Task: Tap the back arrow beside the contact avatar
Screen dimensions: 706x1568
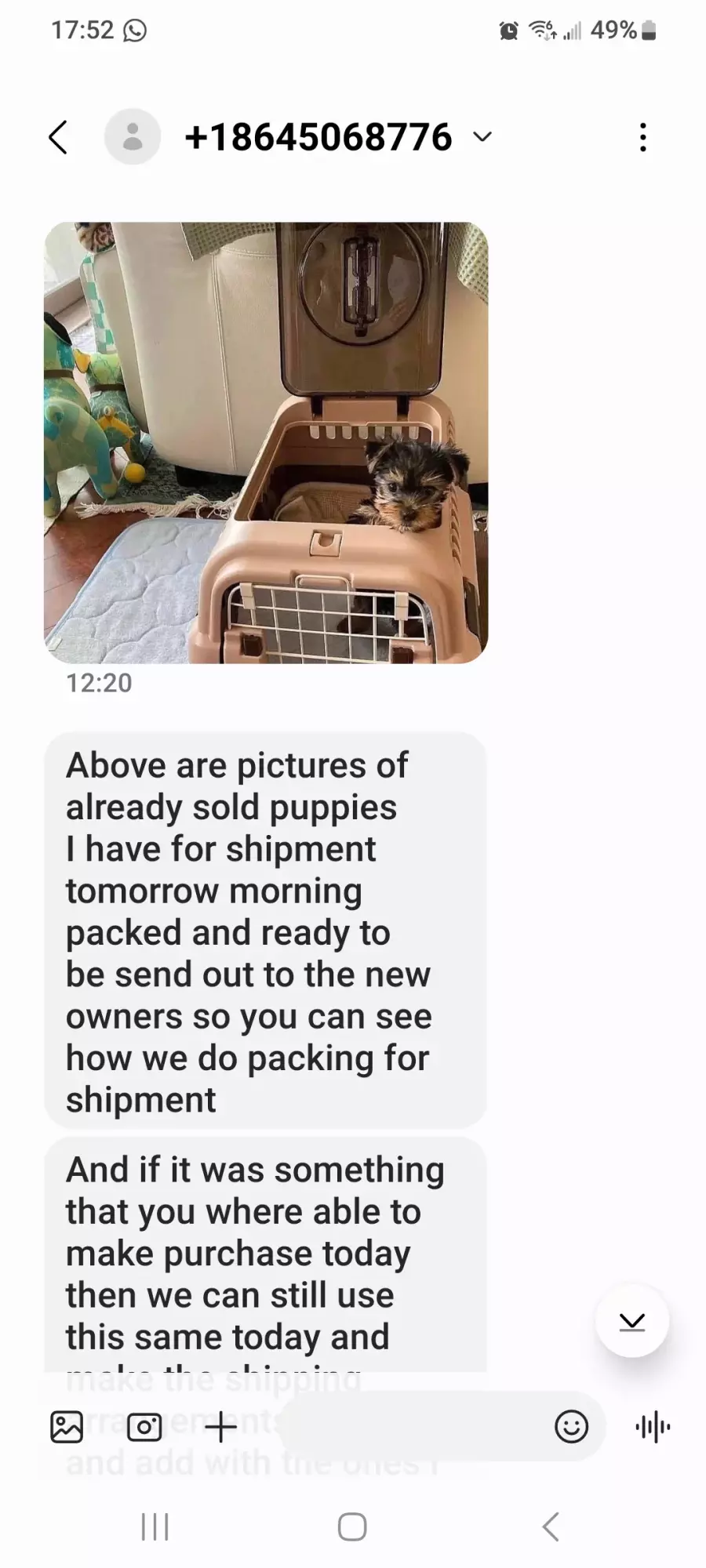Action: coord(58,137)
